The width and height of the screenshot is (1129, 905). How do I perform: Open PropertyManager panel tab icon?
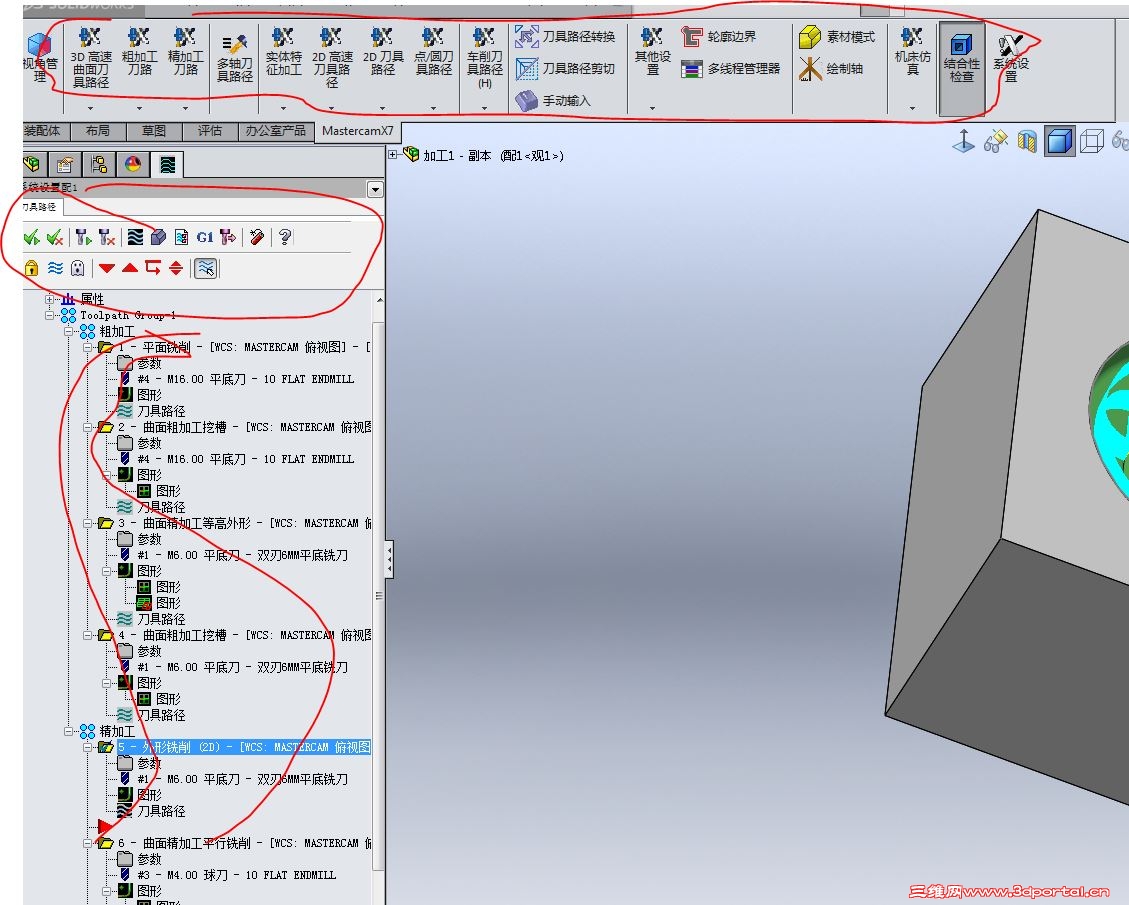[65, 165]
